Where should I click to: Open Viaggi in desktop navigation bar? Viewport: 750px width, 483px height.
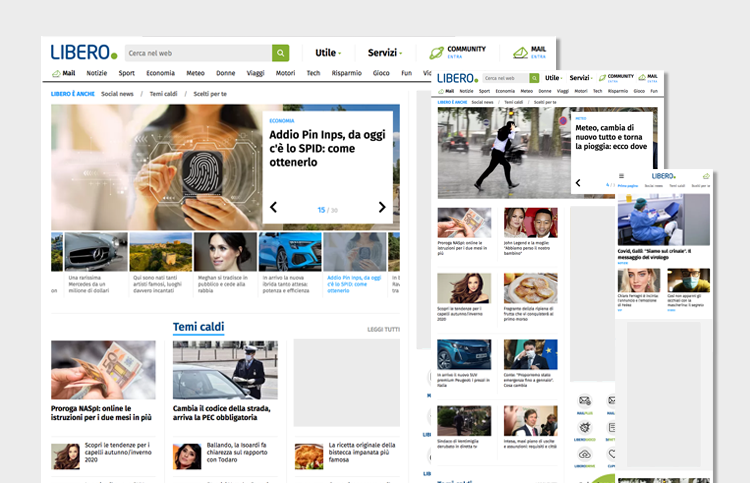pyautogui.click(x=255, y=73)
